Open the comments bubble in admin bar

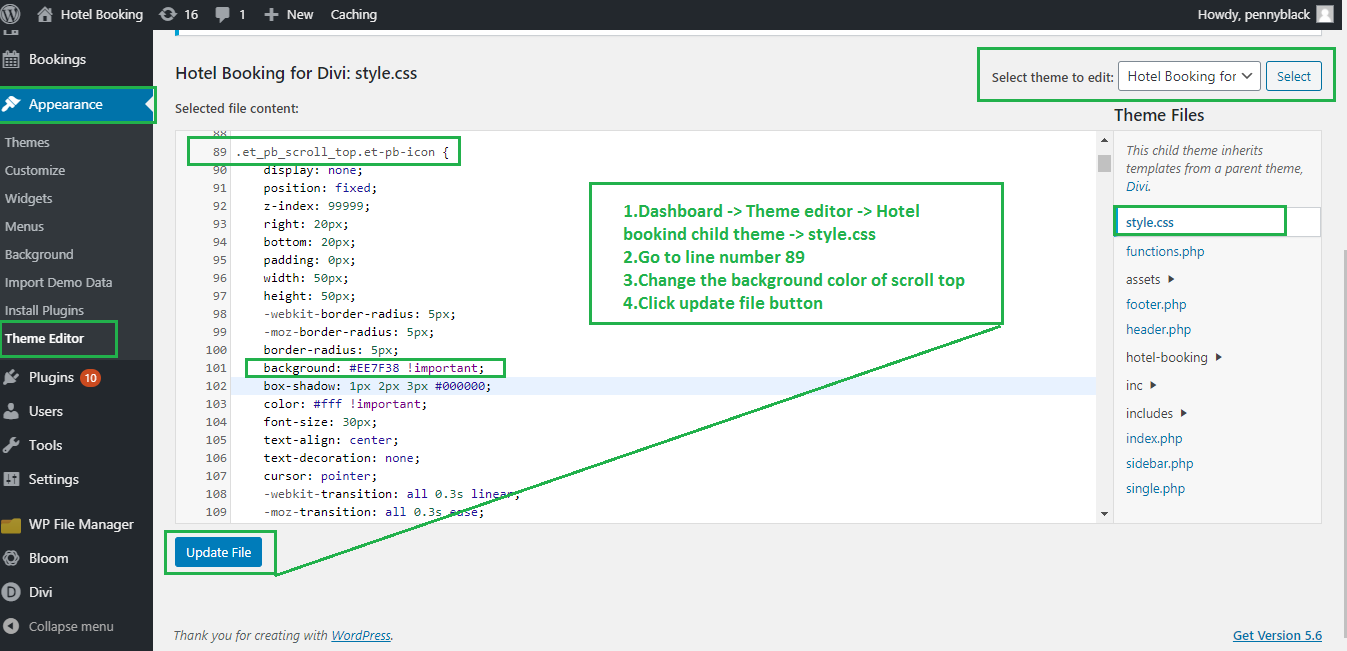click(x=222, y=14)
